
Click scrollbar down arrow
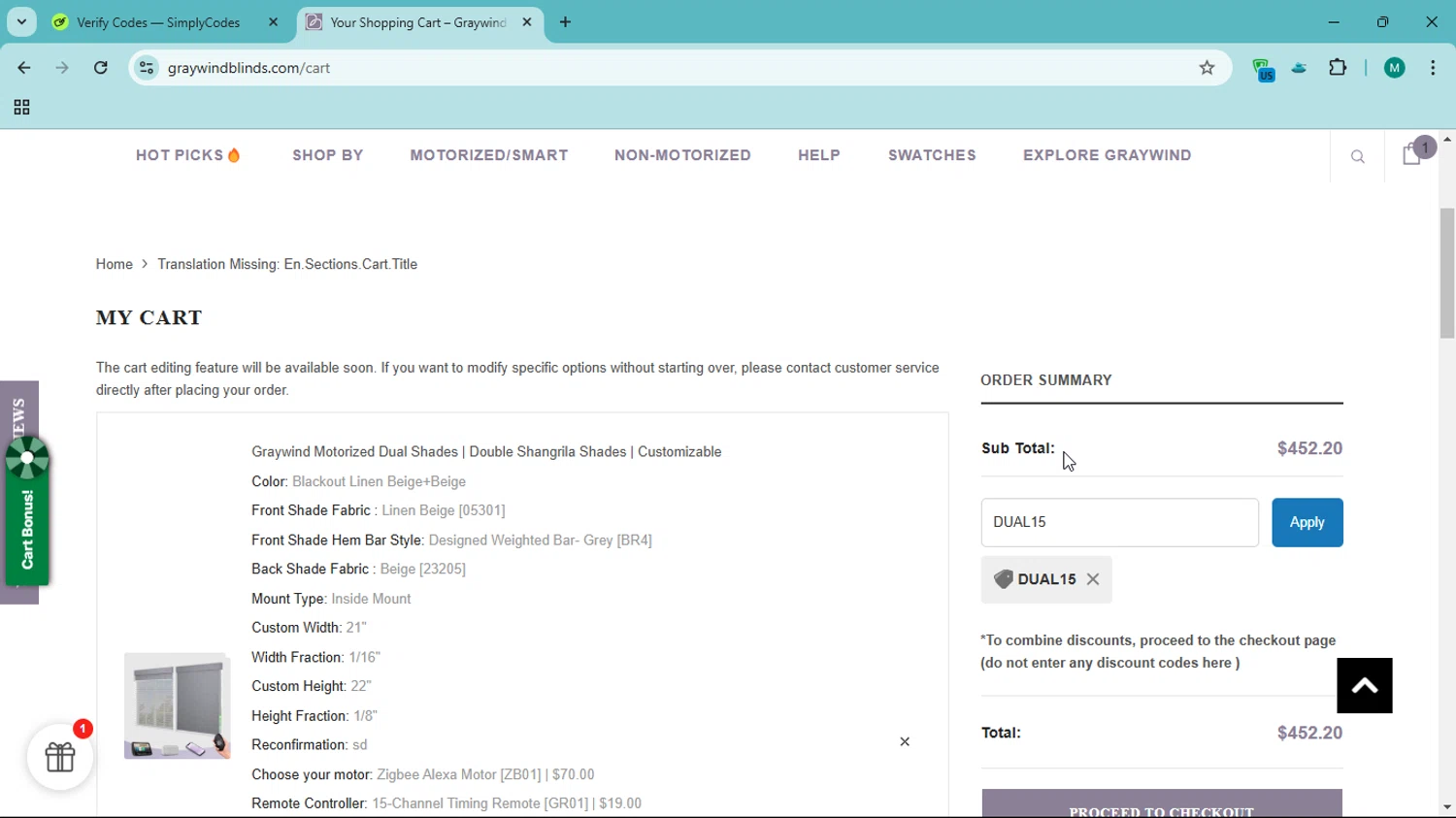click(x=1447, y=807)
